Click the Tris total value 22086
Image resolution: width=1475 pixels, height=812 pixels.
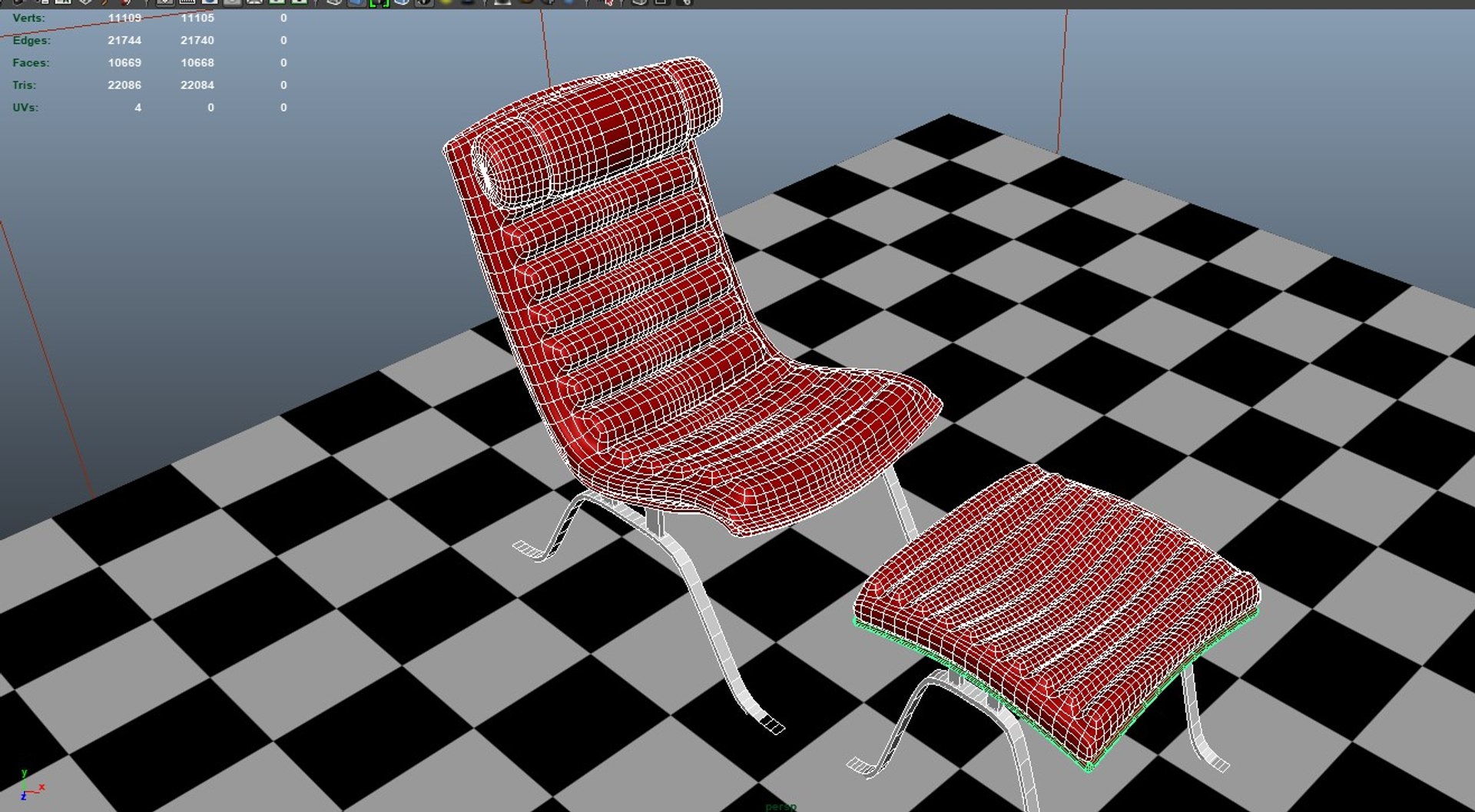coord(124,85)
